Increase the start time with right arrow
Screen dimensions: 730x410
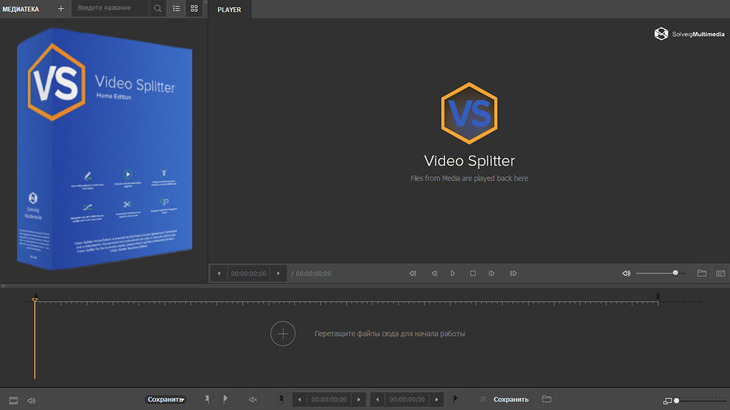coord(359,399)
